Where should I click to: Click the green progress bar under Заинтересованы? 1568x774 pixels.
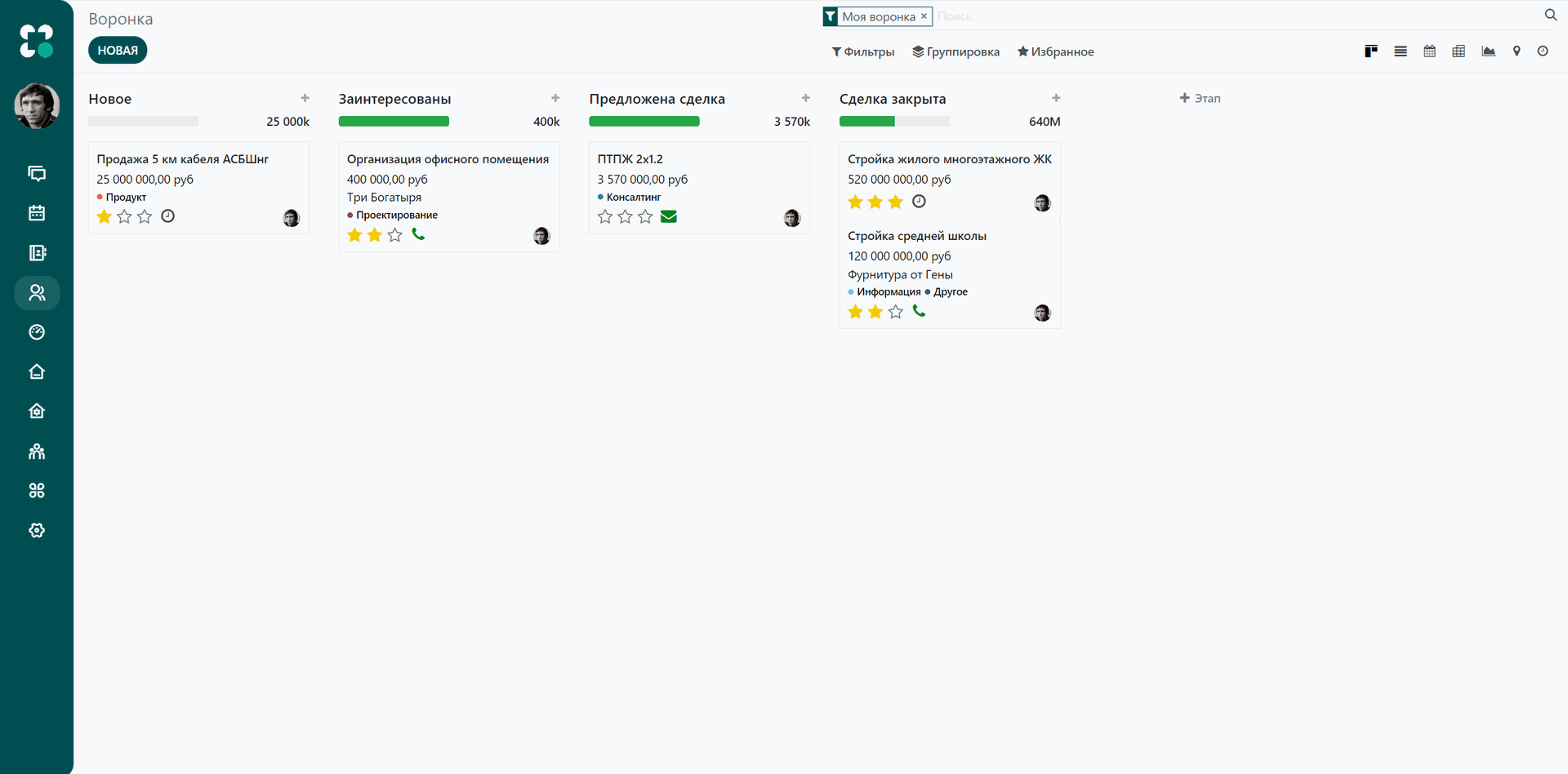[x=394, y=121]
